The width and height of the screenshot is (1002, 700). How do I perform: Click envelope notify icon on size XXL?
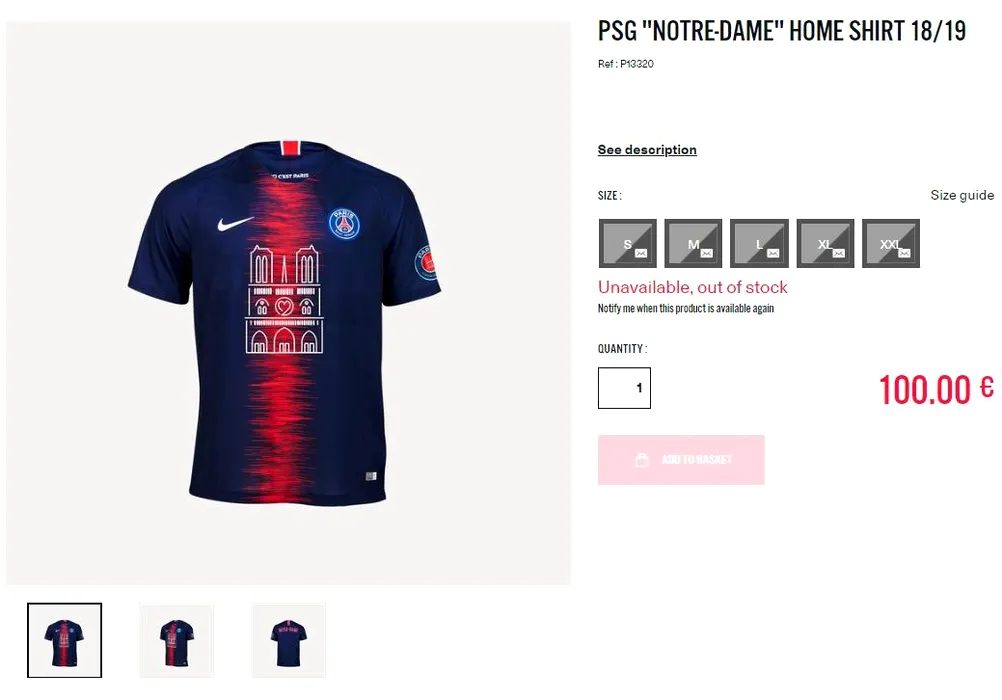(x=904, y=254)
